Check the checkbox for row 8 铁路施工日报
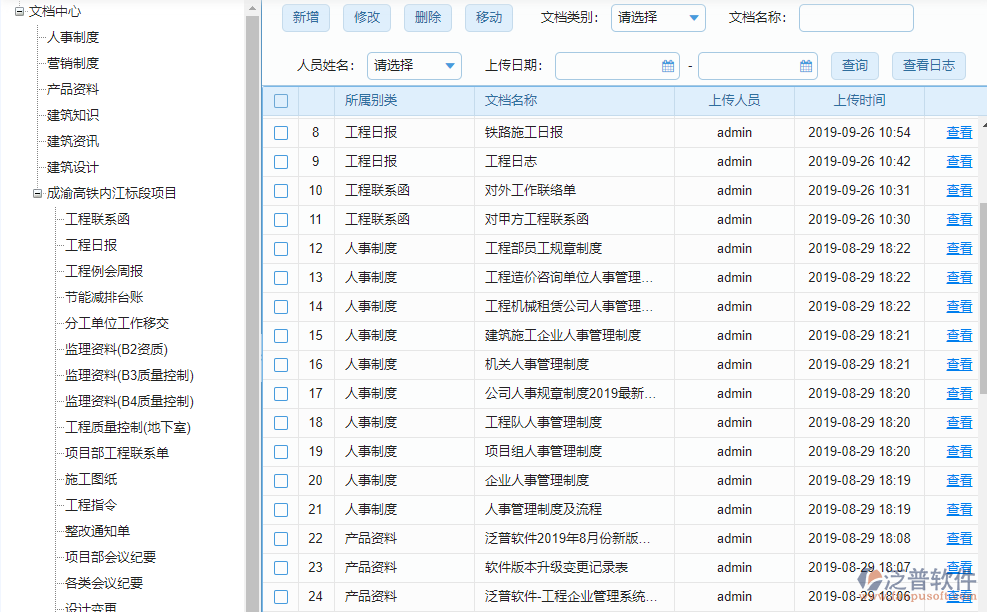The width and height of the screenshot is (987, 612). point(280,132)
